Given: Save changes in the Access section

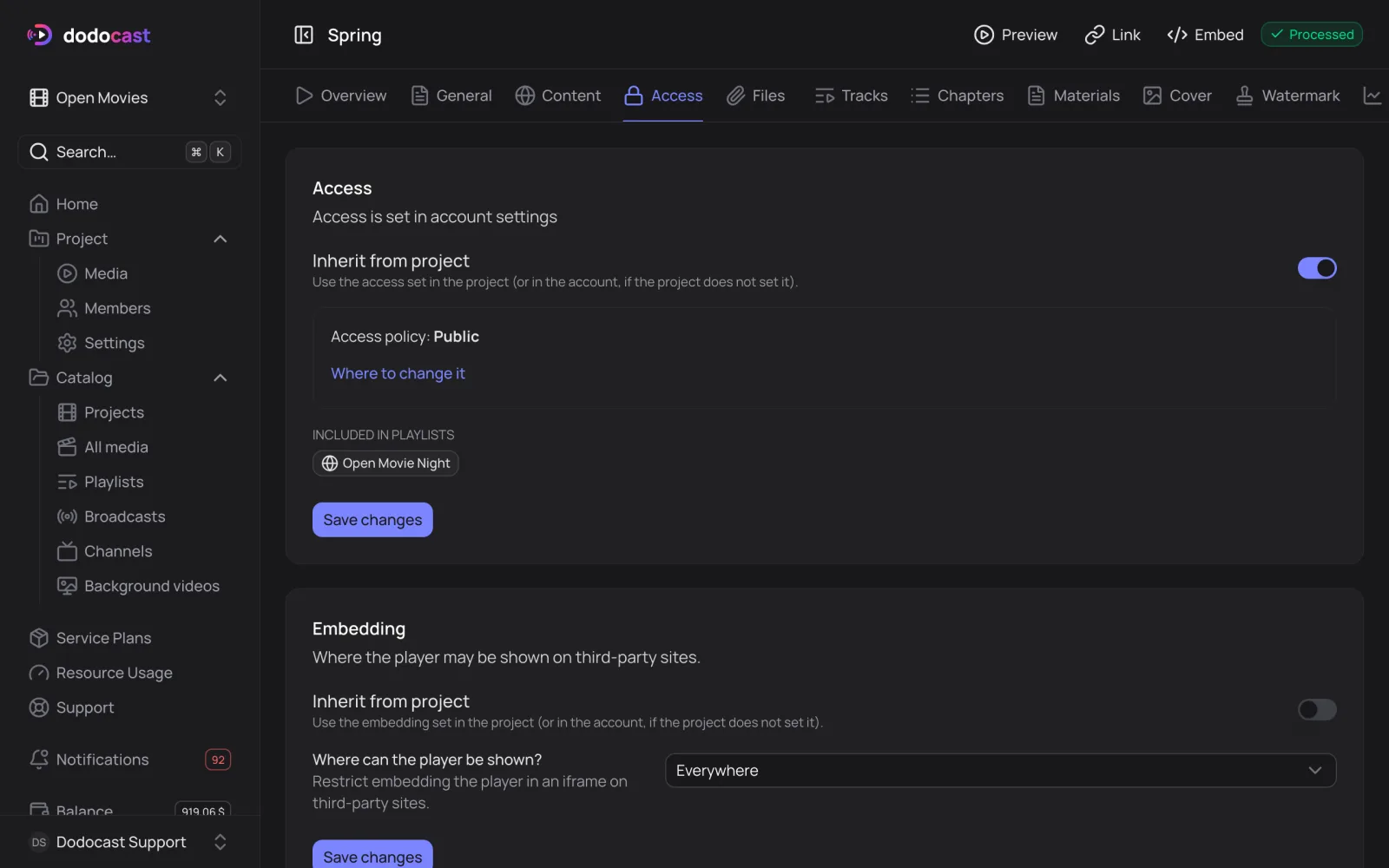Looking at the screenshot, I should pos(372,520).
